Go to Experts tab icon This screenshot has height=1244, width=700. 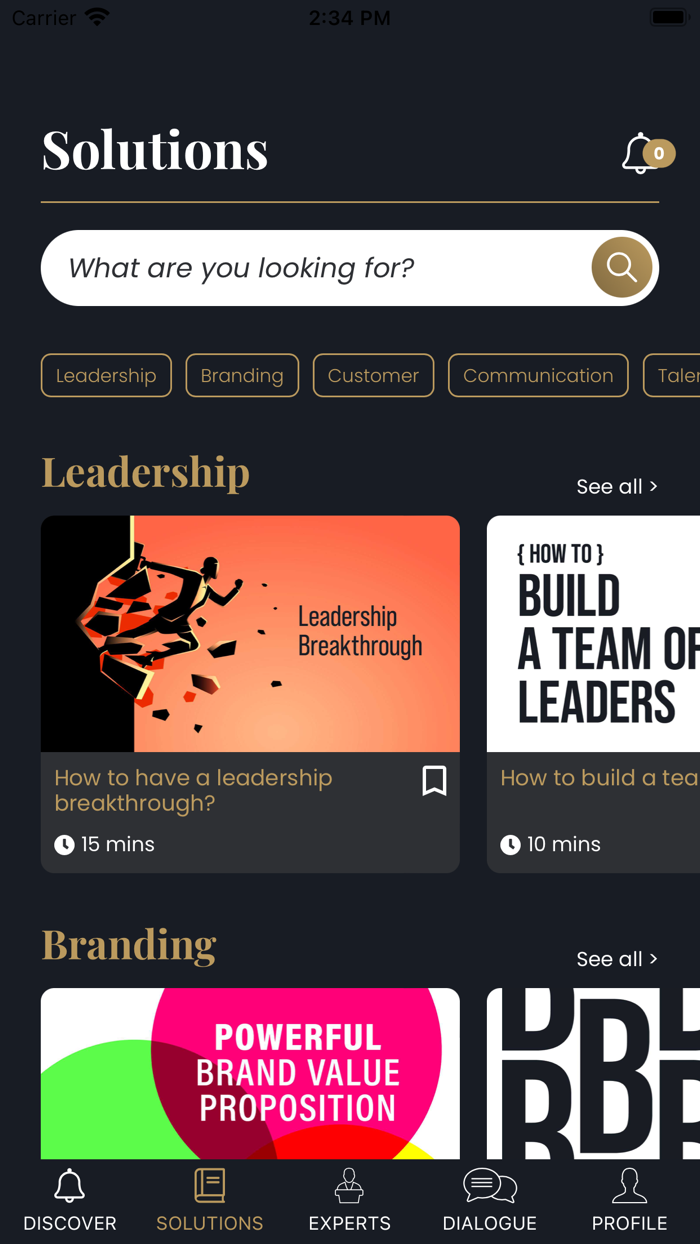coord(349,1185)
